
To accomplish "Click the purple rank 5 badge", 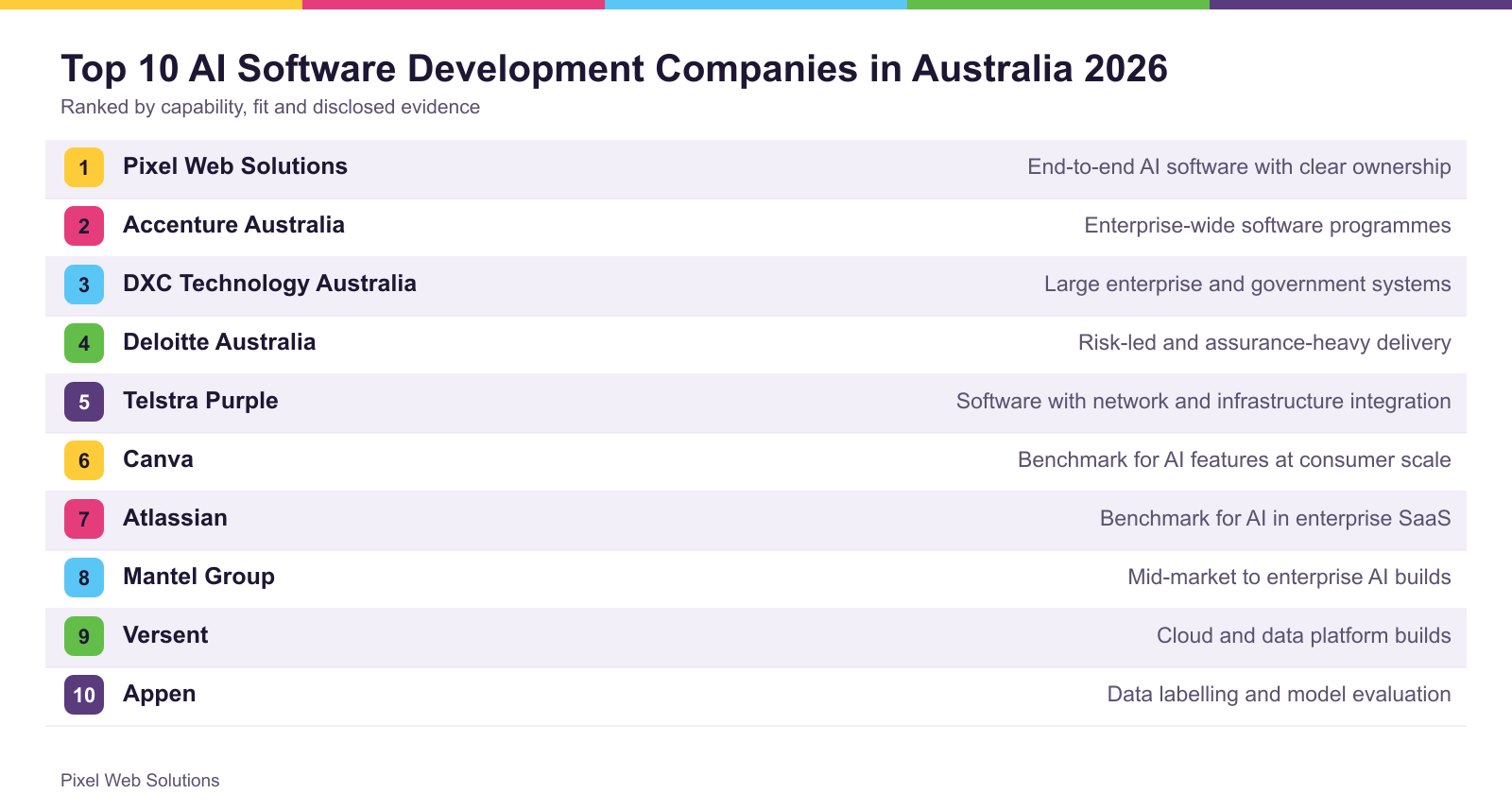I will [x=84, y=402].
